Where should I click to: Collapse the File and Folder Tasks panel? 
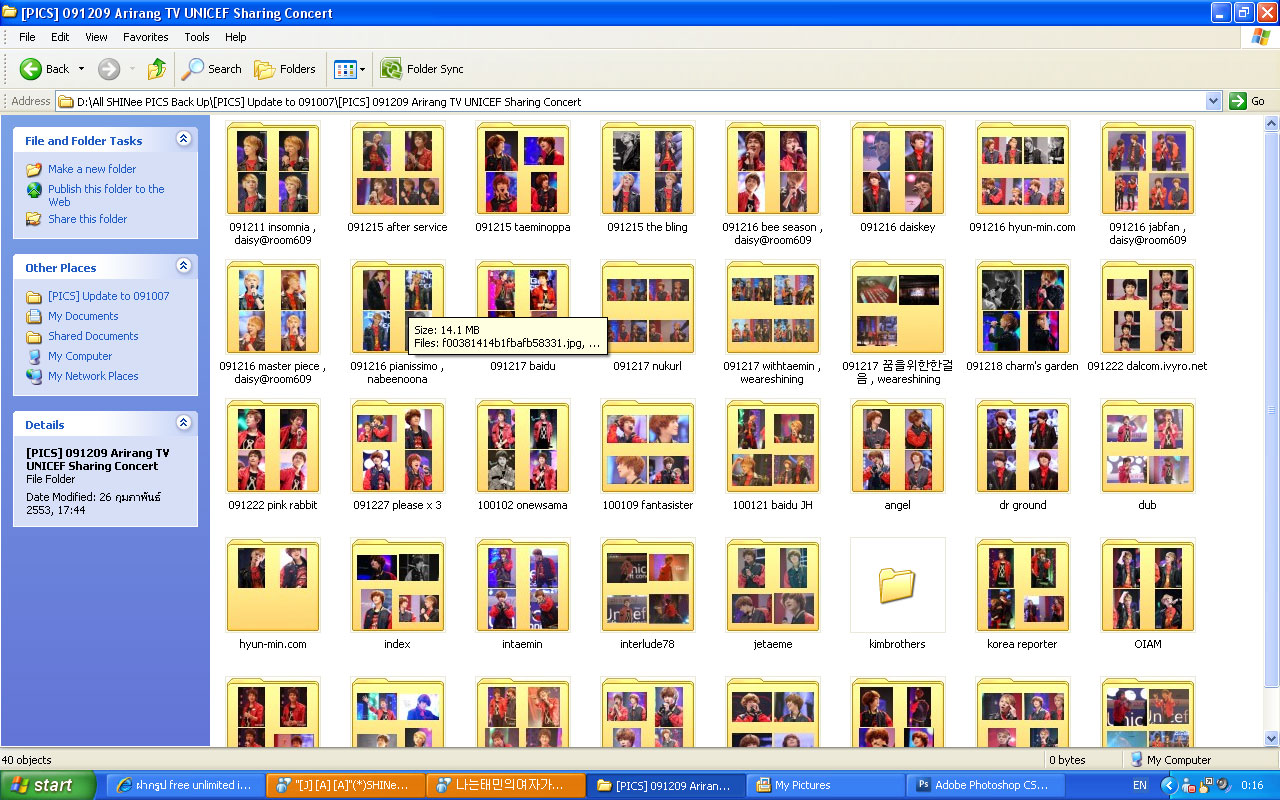tap(183, 139)
